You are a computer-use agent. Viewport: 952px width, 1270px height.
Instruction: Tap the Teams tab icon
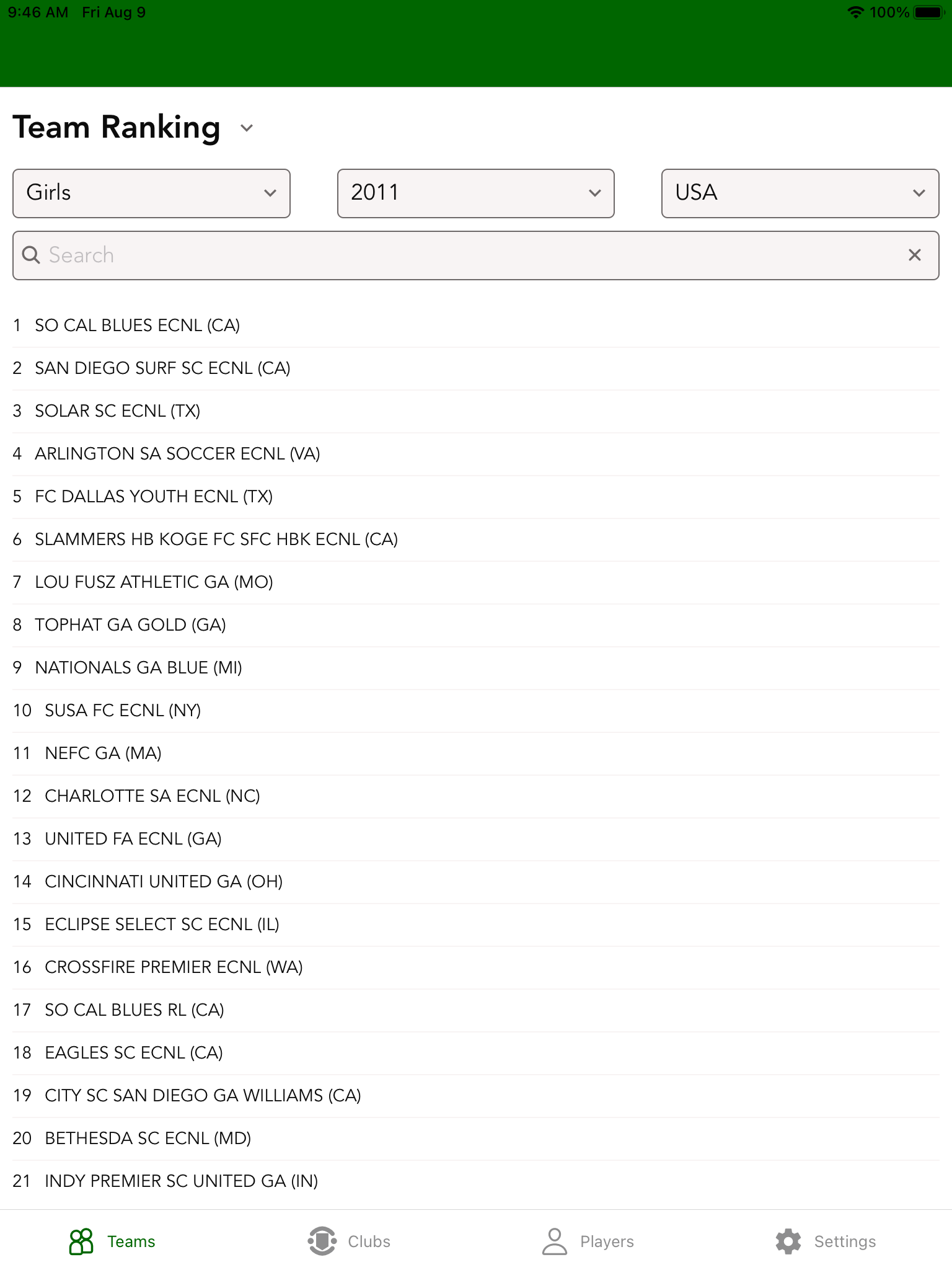click(x=81, y=1241)
